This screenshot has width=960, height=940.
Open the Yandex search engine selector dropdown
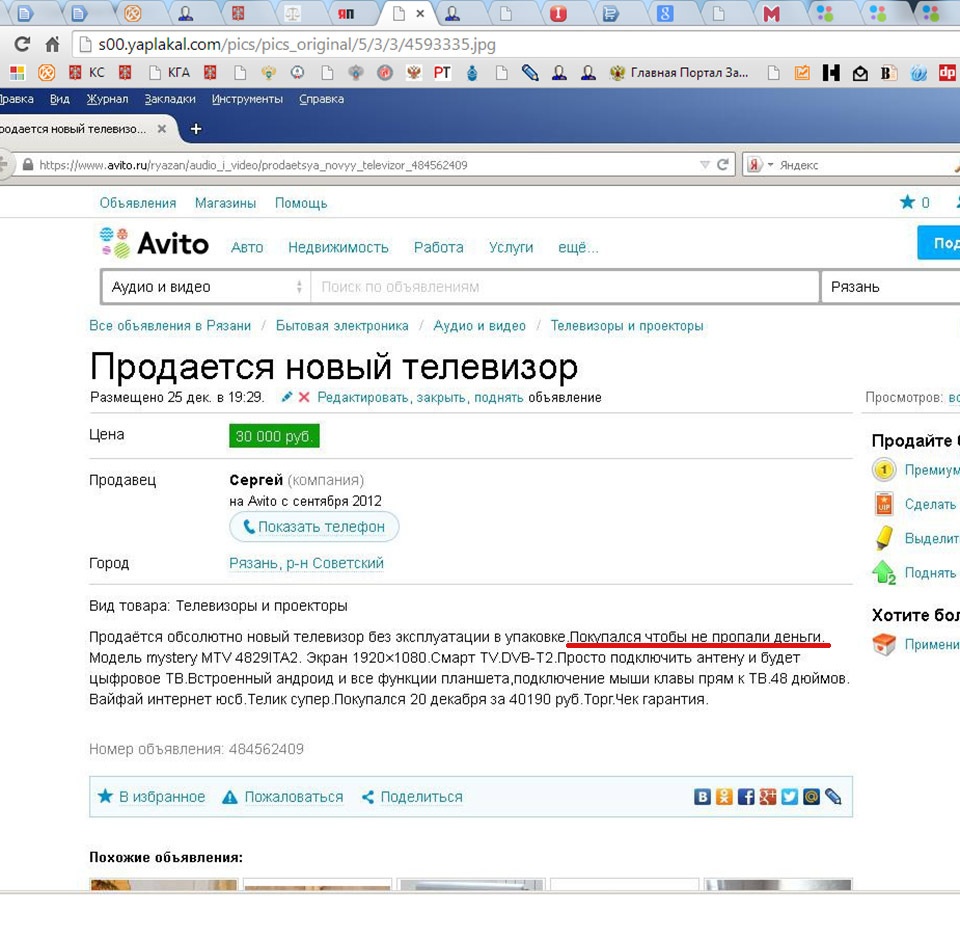[760, 165]
